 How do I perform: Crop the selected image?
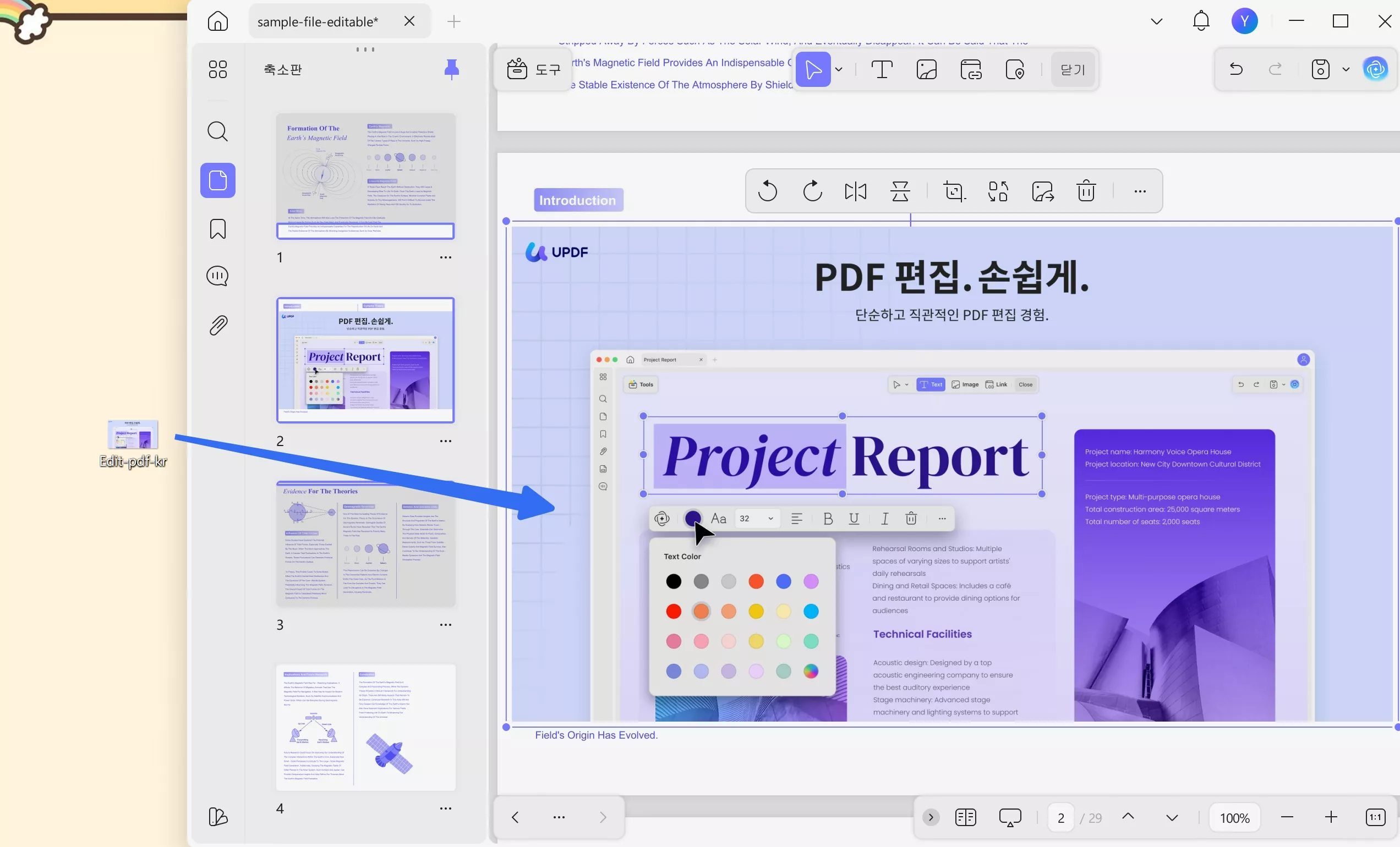tap(954, 191)
